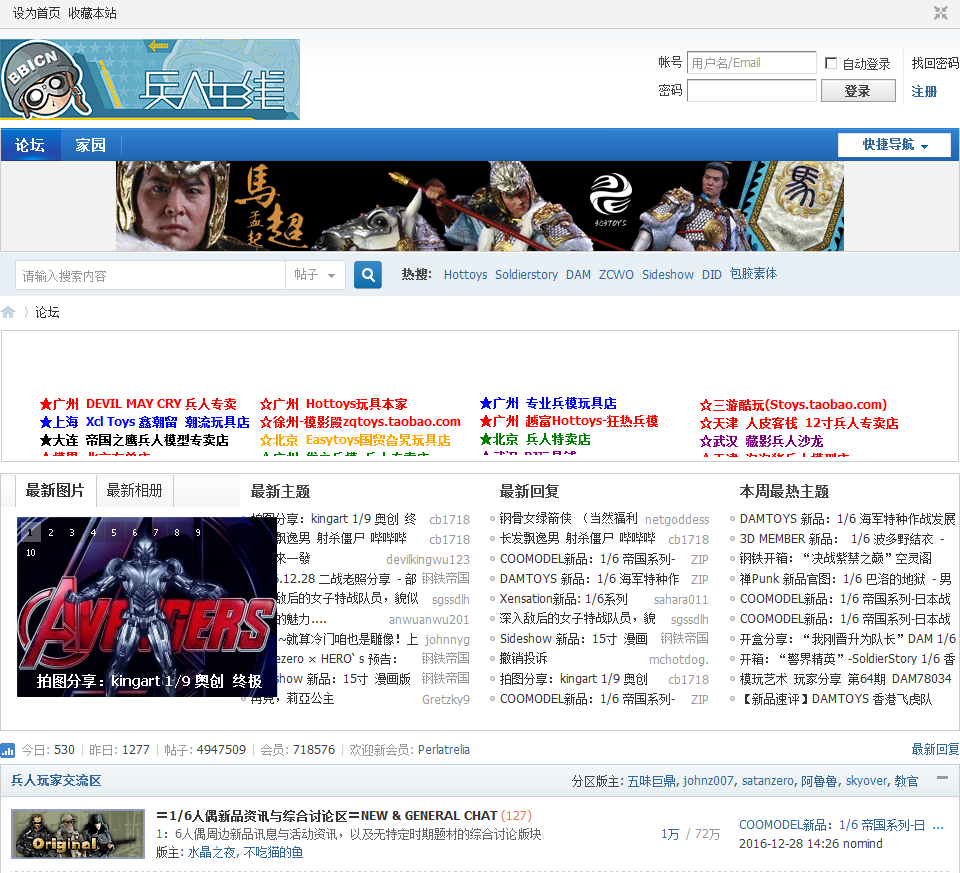The width and height of the screenshot is (960, 873).
Task: Focus the 密码 password field
Action: click(752, 91)
